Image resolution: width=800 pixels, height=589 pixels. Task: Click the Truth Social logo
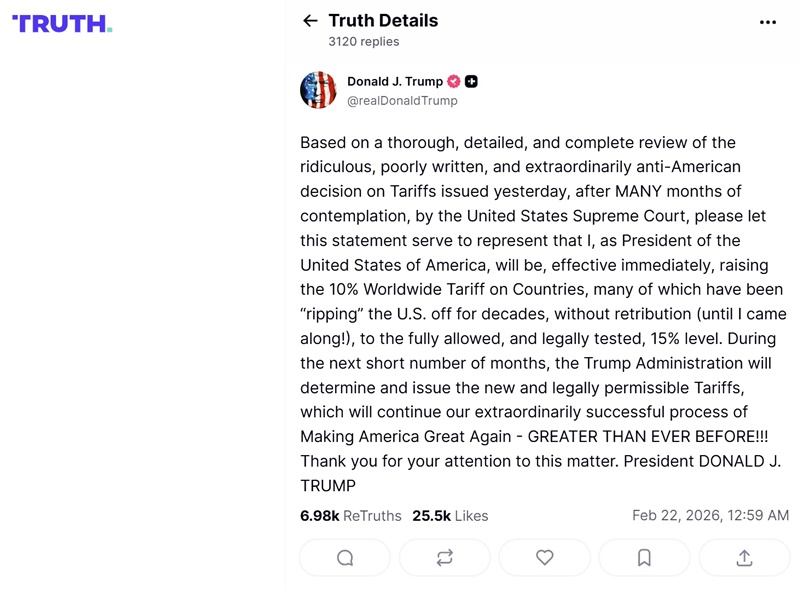pyautogui.click(x=62, y=23)
